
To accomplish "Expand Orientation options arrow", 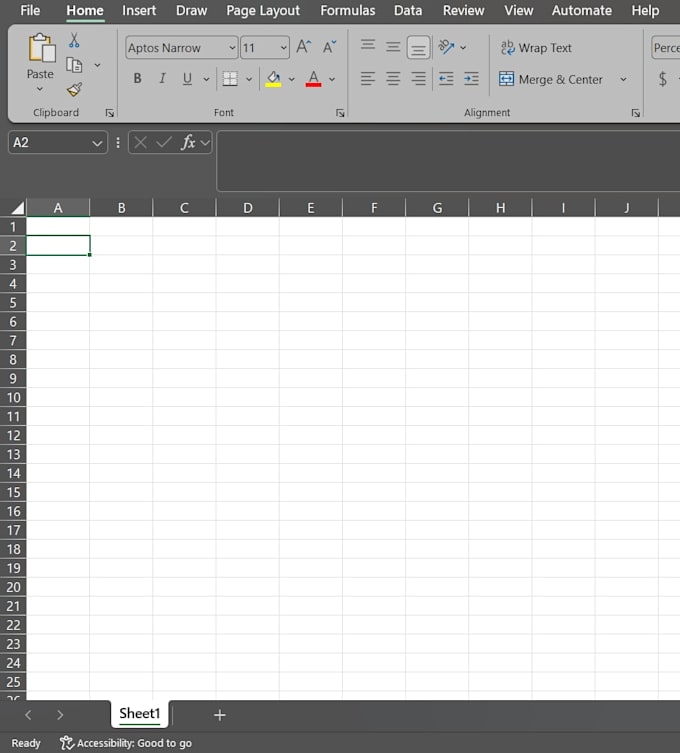I will click(x=463, y=48).
